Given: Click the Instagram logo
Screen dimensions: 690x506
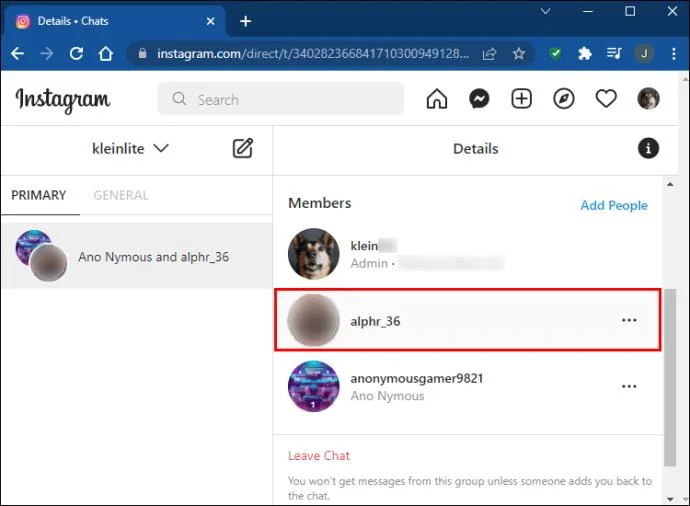Looking at the screenshot, I should click(x=63, y=100).
